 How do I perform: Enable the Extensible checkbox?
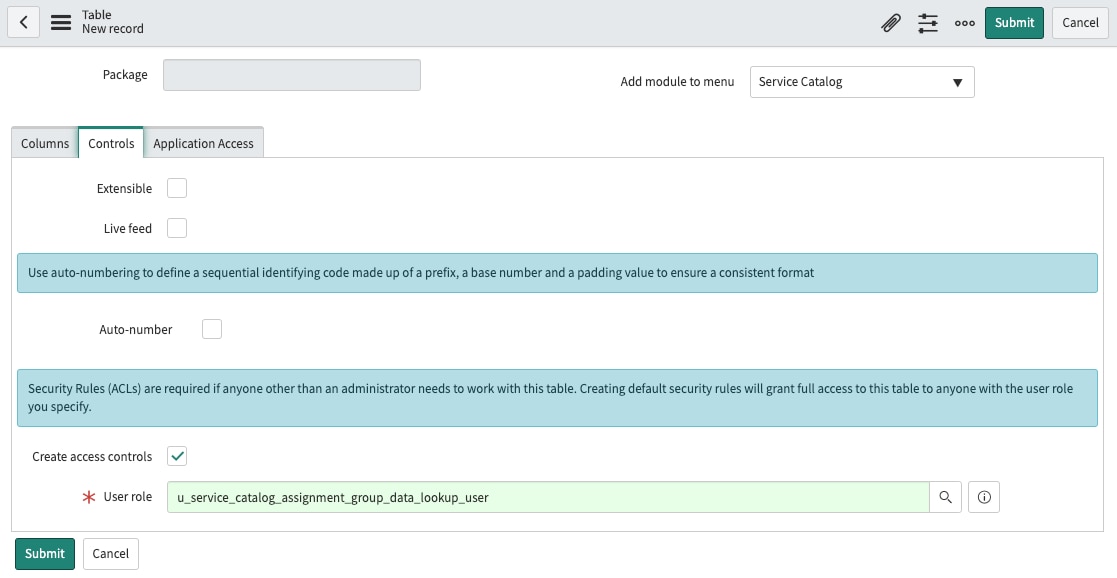(x=177, y=188)
